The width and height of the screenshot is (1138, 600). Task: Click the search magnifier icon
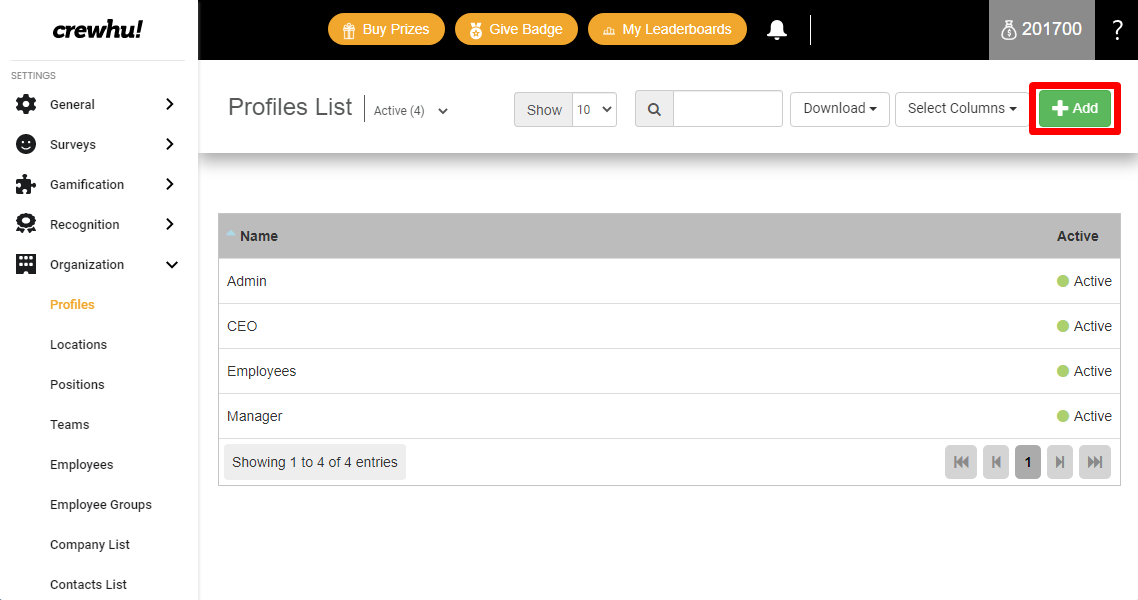click(x=654, y=109)
